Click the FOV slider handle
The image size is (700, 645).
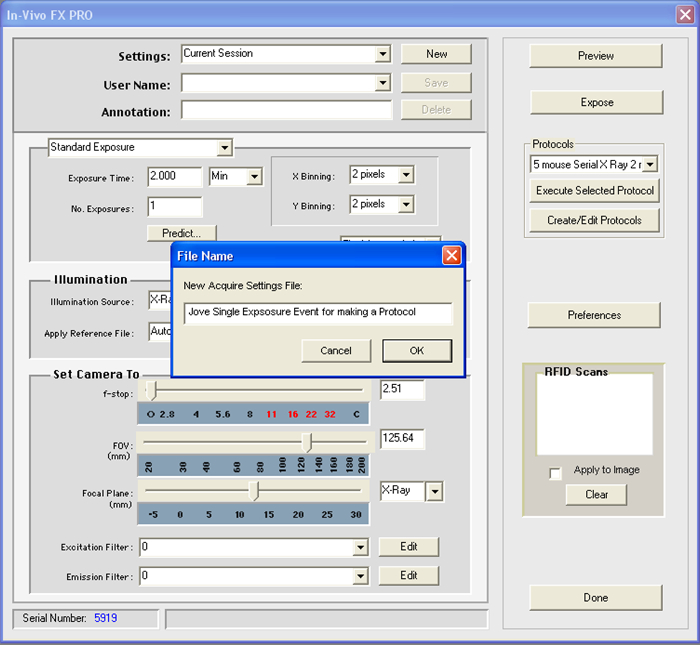pos(307,442)
